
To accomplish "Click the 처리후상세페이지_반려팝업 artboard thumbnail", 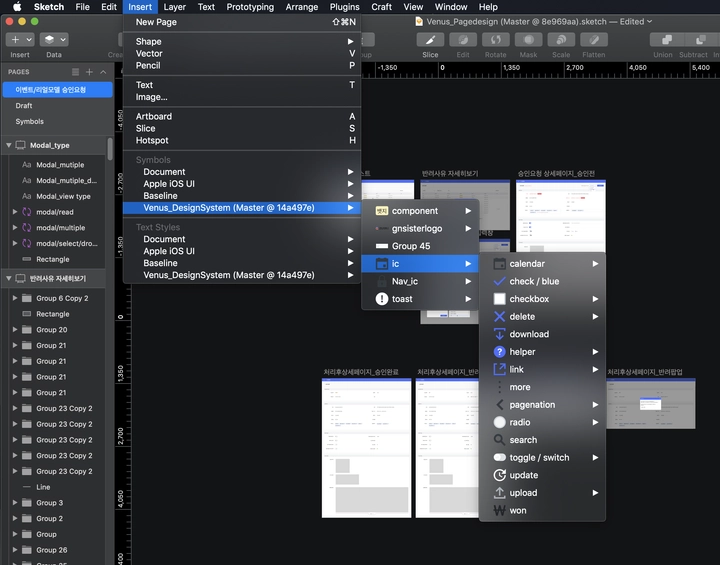I will [651, 404].
